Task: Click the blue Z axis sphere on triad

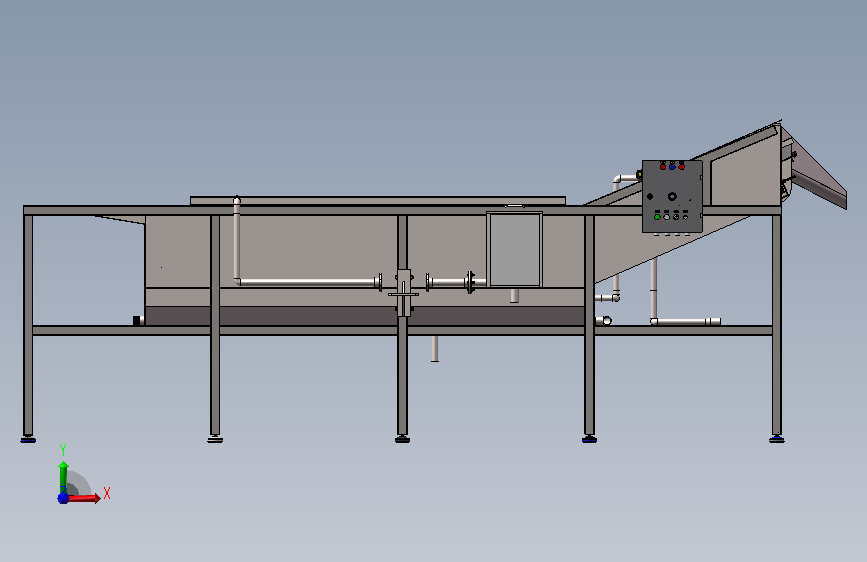Action: 63,498
